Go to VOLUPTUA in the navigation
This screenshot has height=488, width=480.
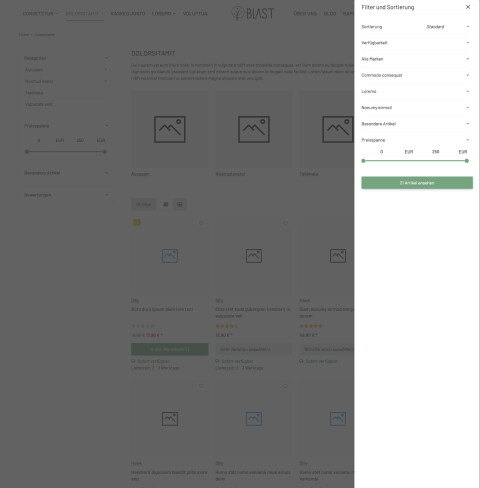point(195,14)
